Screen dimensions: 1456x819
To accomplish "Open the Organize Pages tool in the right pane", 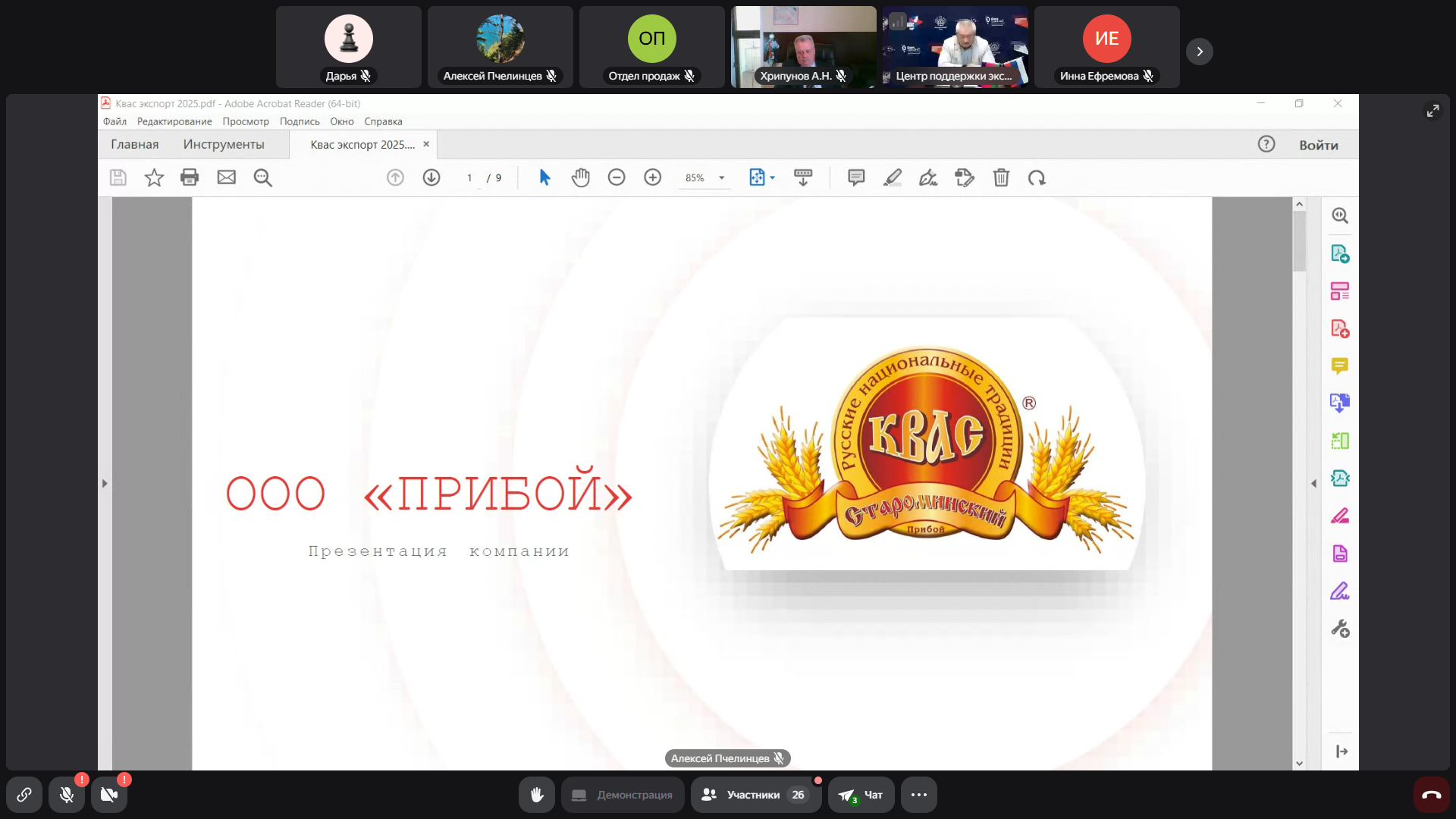I will point(1340,291).
